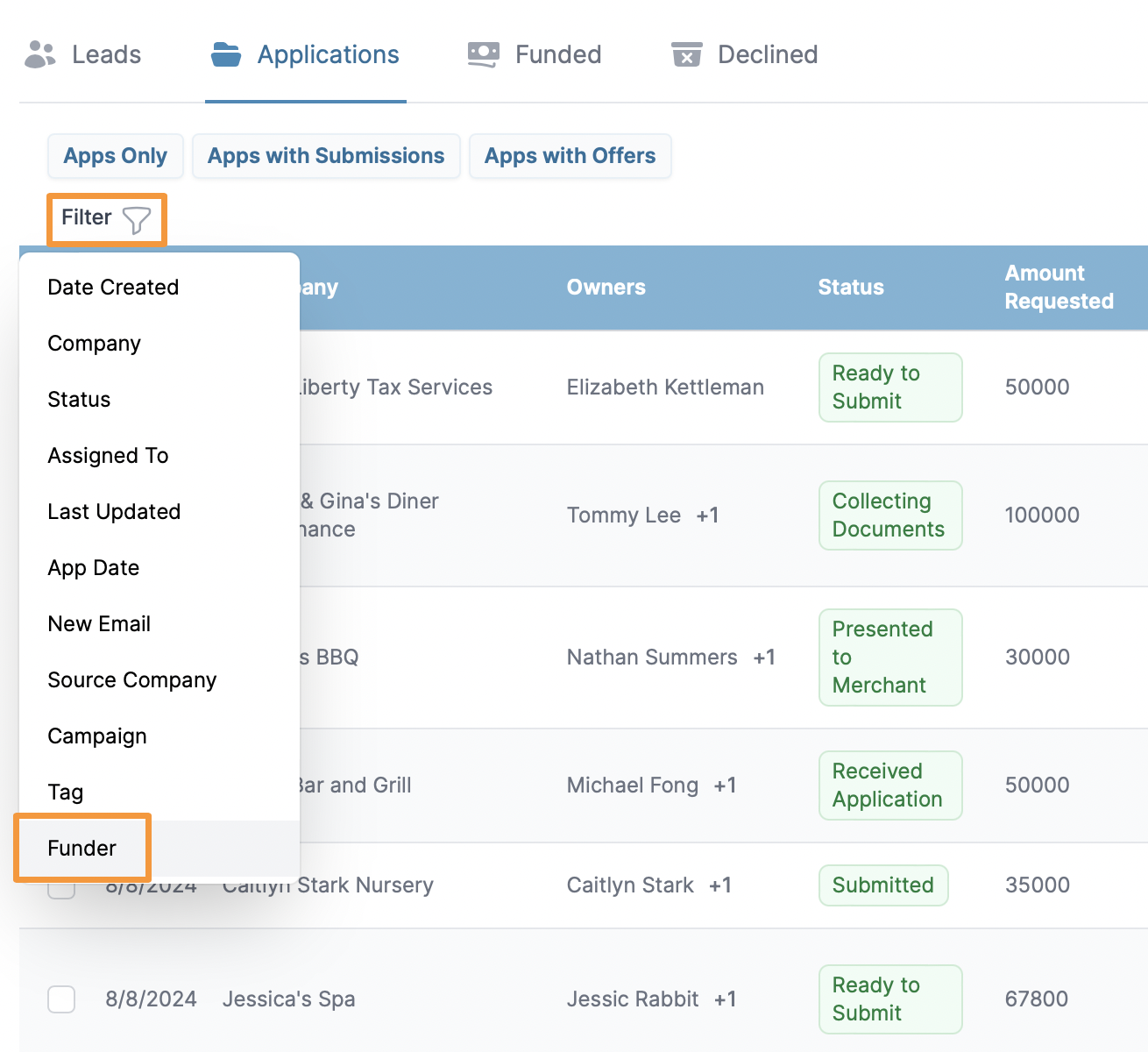Click the +1 beside Jessic Rabbit
Screen dimensions: 1148x1052
click(725, 999)
